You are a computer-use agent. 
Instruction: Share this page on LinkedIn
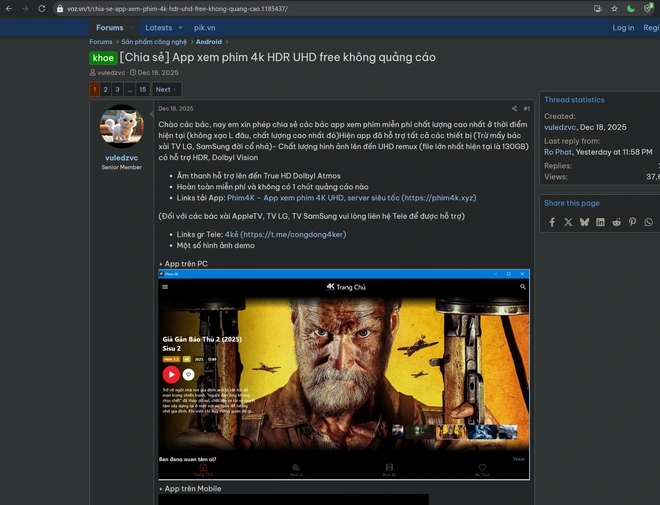pos(600,222)
